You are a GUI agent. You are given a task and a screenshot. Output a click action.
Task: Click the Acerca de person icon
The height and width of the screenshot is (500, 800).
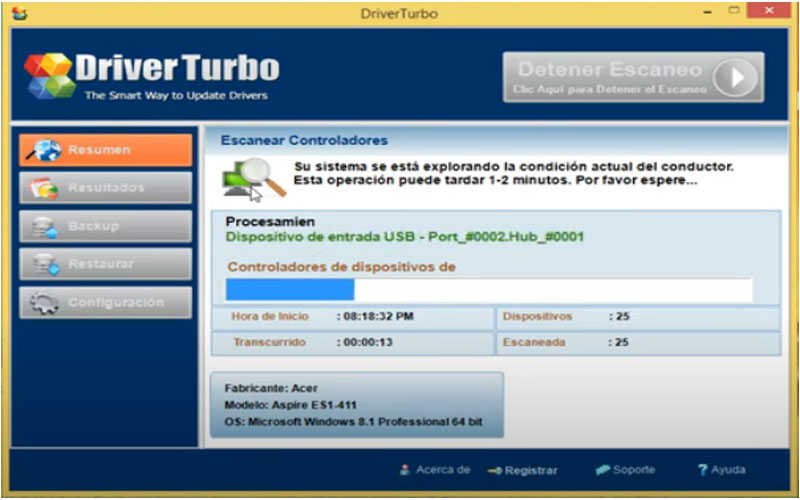click(x=405, y=470)
